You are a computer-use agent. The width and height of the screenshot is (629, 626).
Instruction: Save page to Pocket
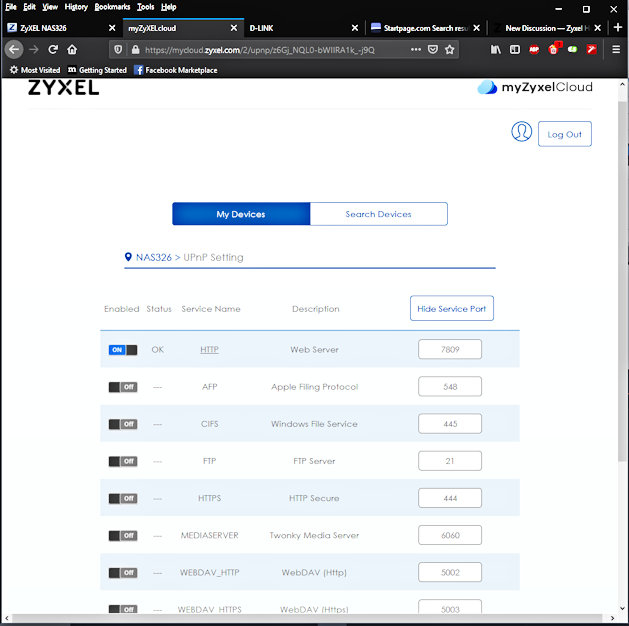click(433, 49)
